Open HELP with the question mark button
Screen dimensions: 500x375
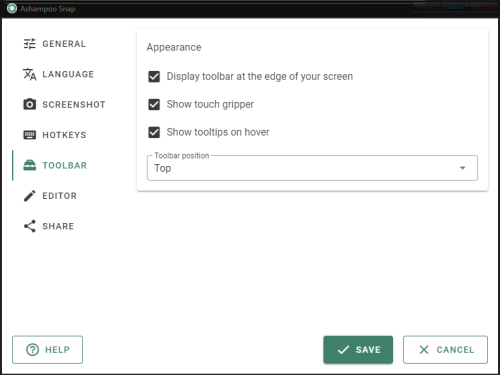click(x=47, y=350)
